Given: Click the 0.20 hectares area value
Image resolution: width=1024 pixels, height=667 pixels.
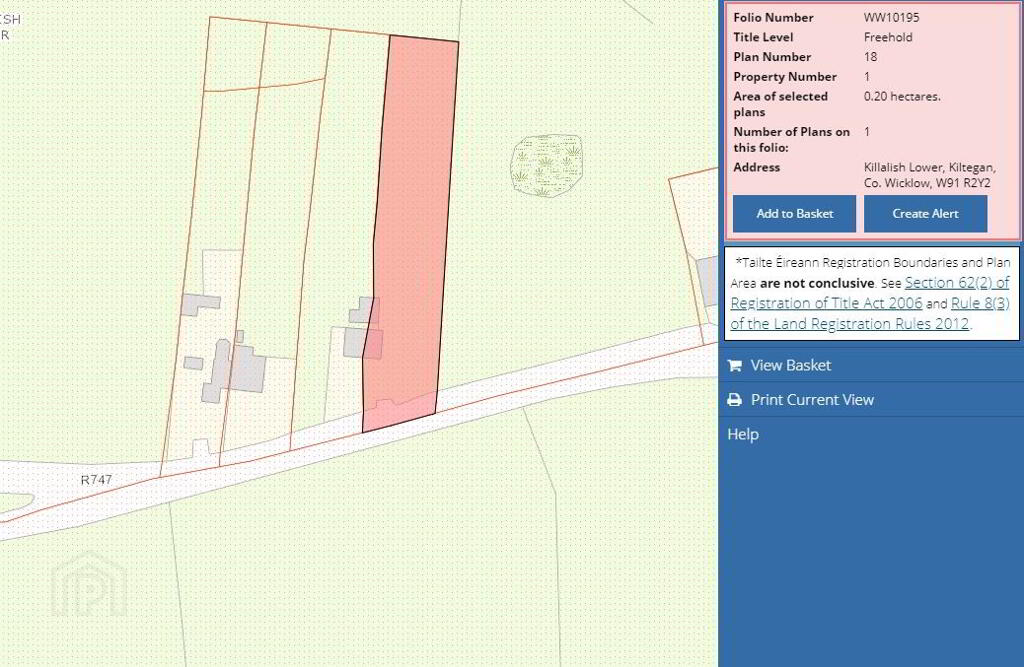Looking at the screenshot, I should (902, 97).
